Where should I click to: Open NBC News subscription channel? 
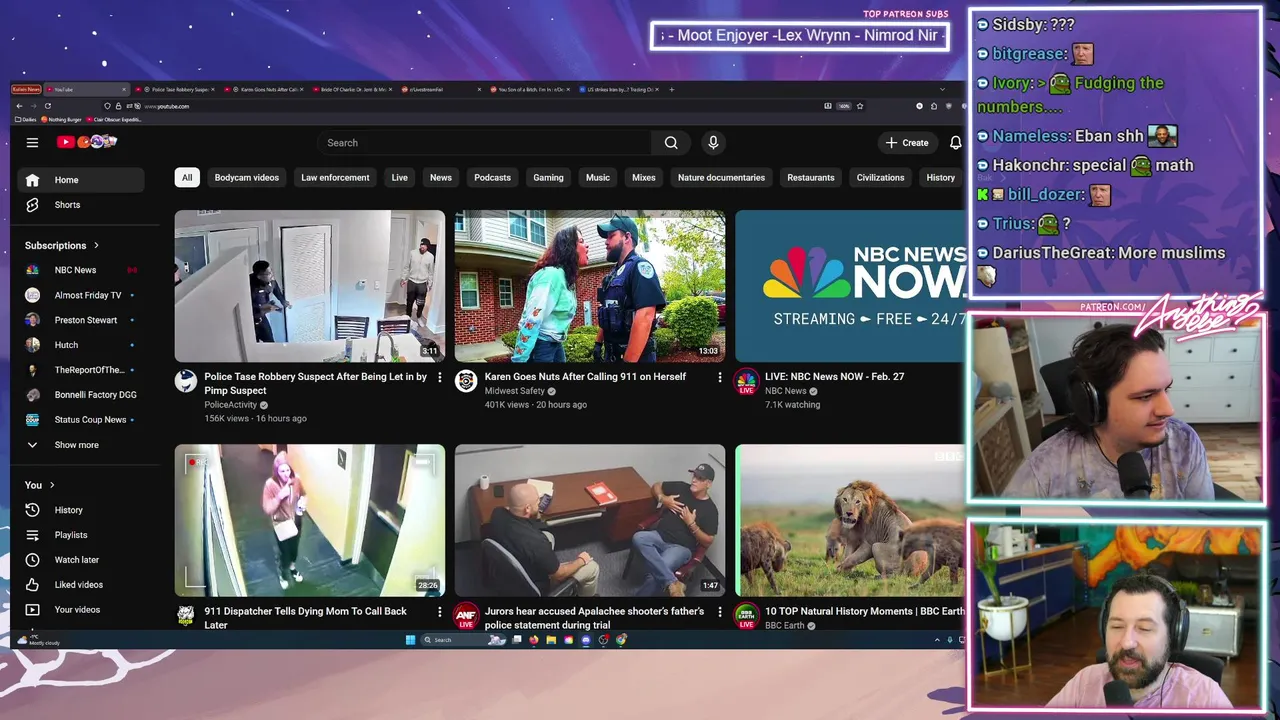click(x=80, y=270)
